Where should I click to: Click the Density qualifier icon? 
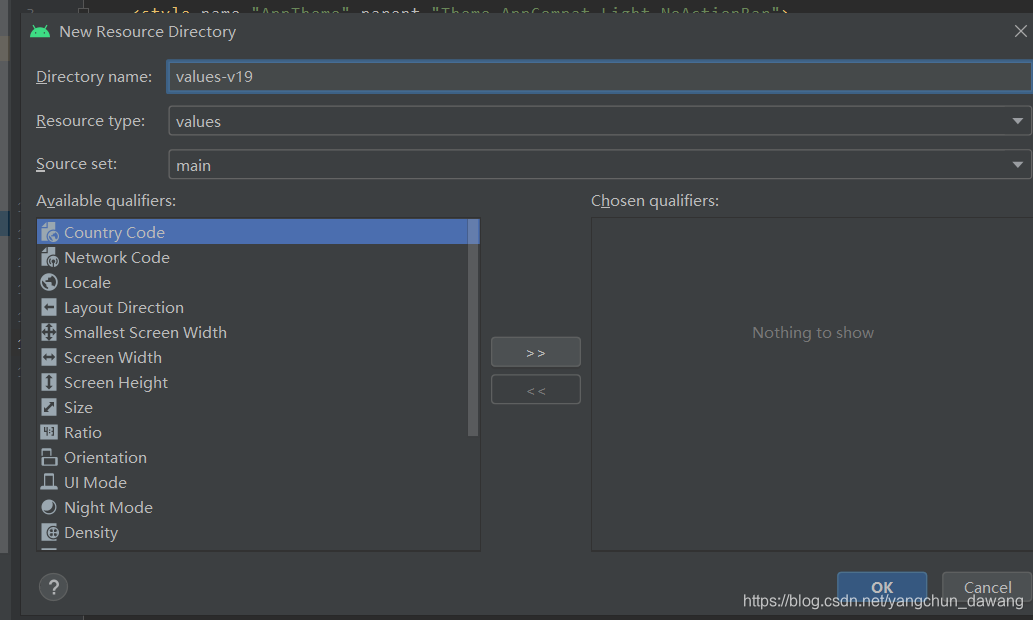(x=49, y=532)
